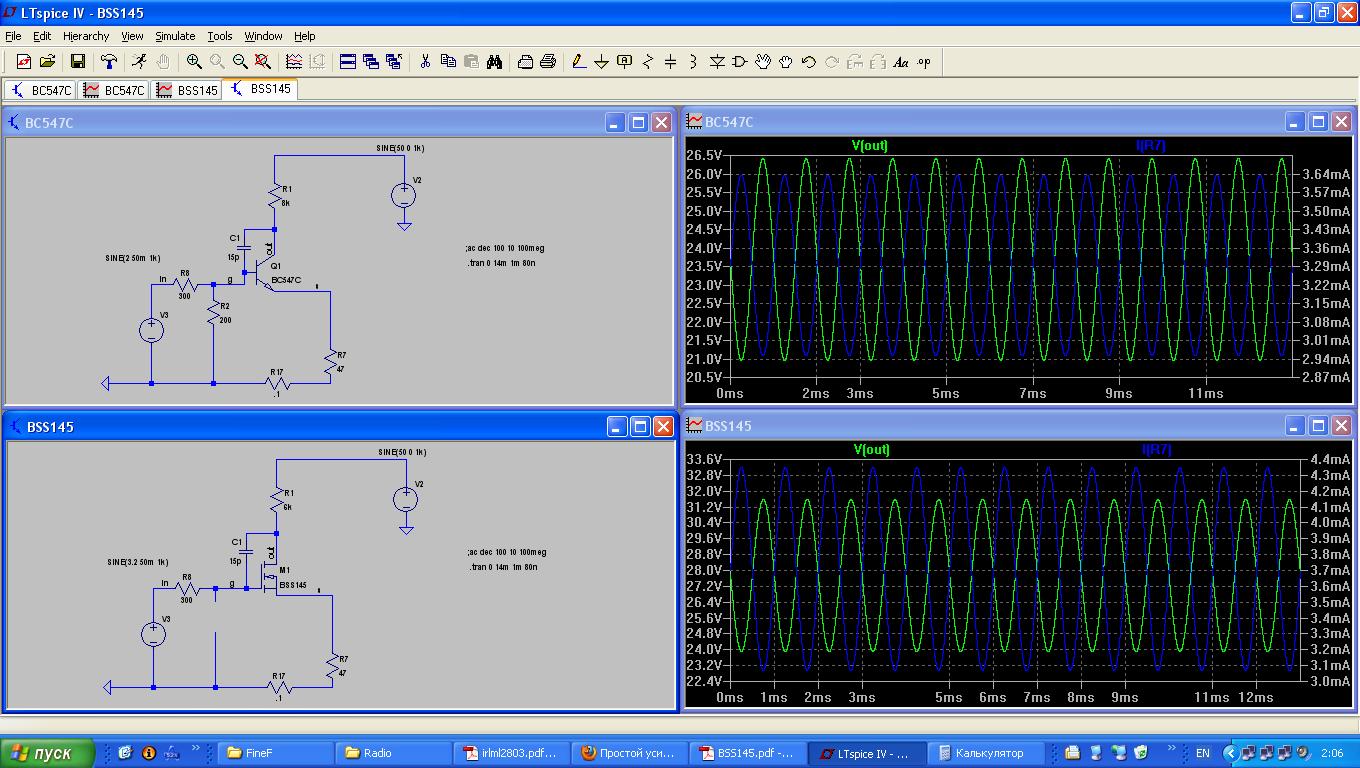Image resolution: width=1360 pixels, height=768 pixels.
Task: Click BC547C transistor label in schematic
Action: point(286,281)
